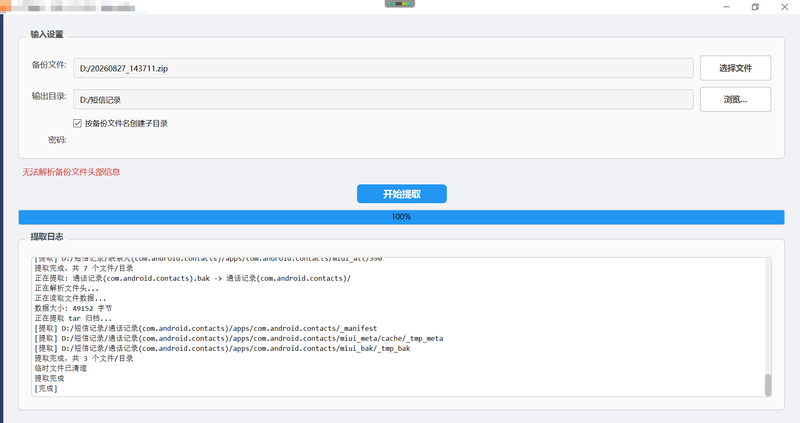Screen dimensions: 800x423
Task: Select log line ending with _manifest
Action: 206,329
